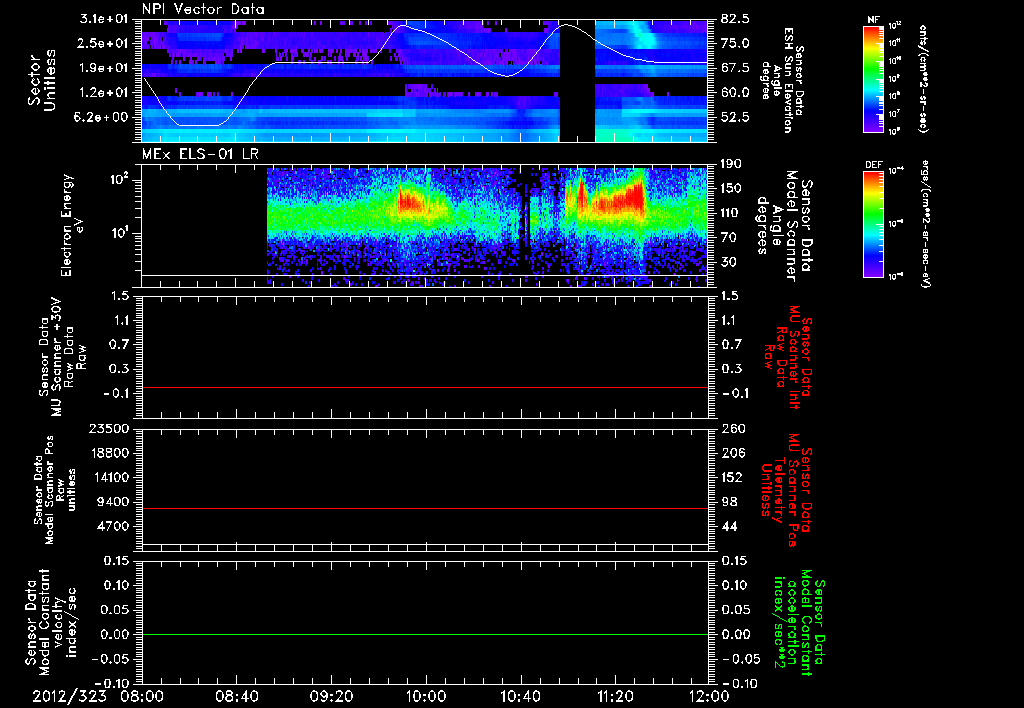This screenshot has height=708, width=1024.
Task: Click the 08:40 time tick label
Action: [237, 696]
